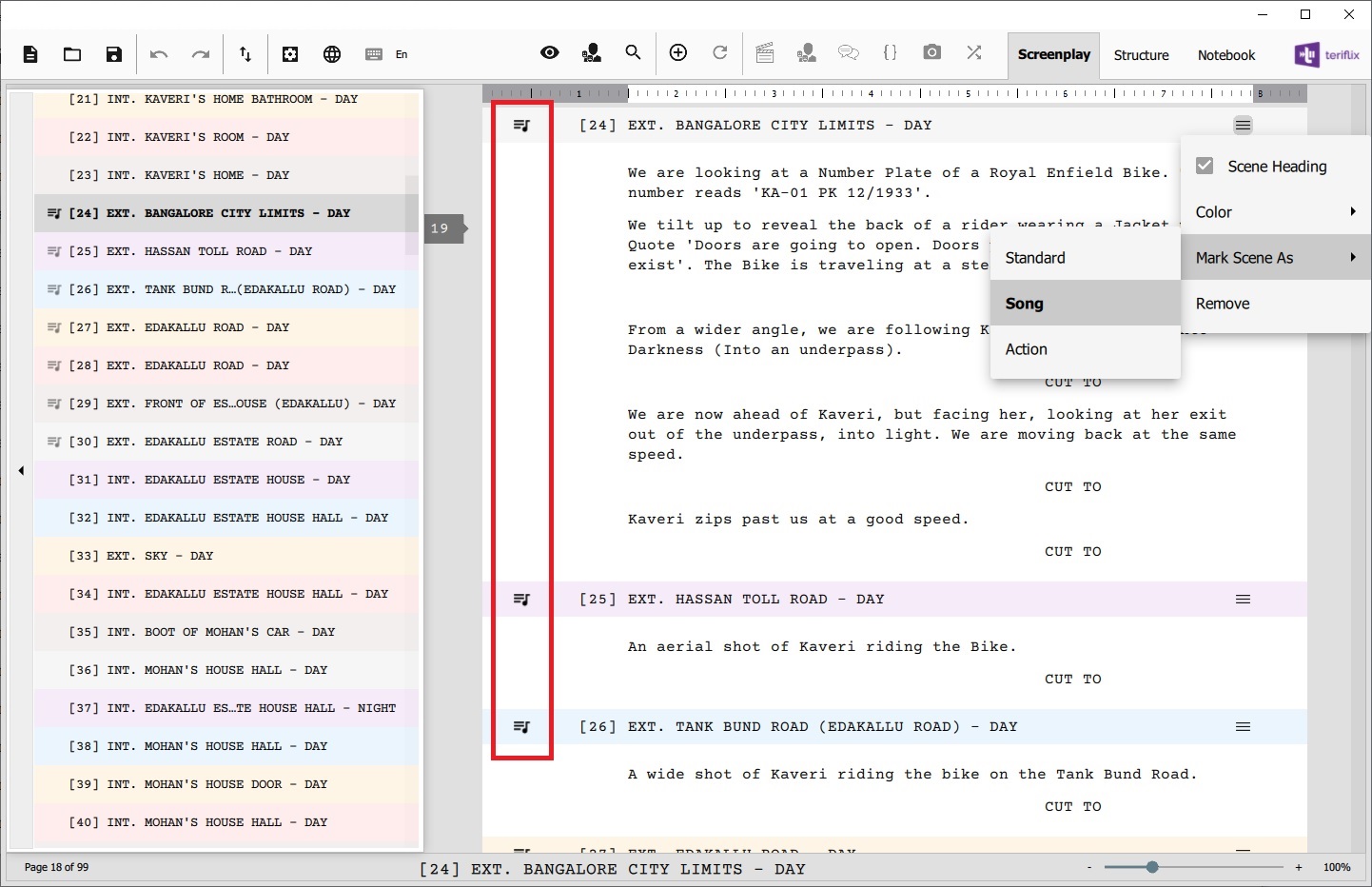Open the keyboard input icon
This screenshot has width=1372, height=887.
[374, 54]
